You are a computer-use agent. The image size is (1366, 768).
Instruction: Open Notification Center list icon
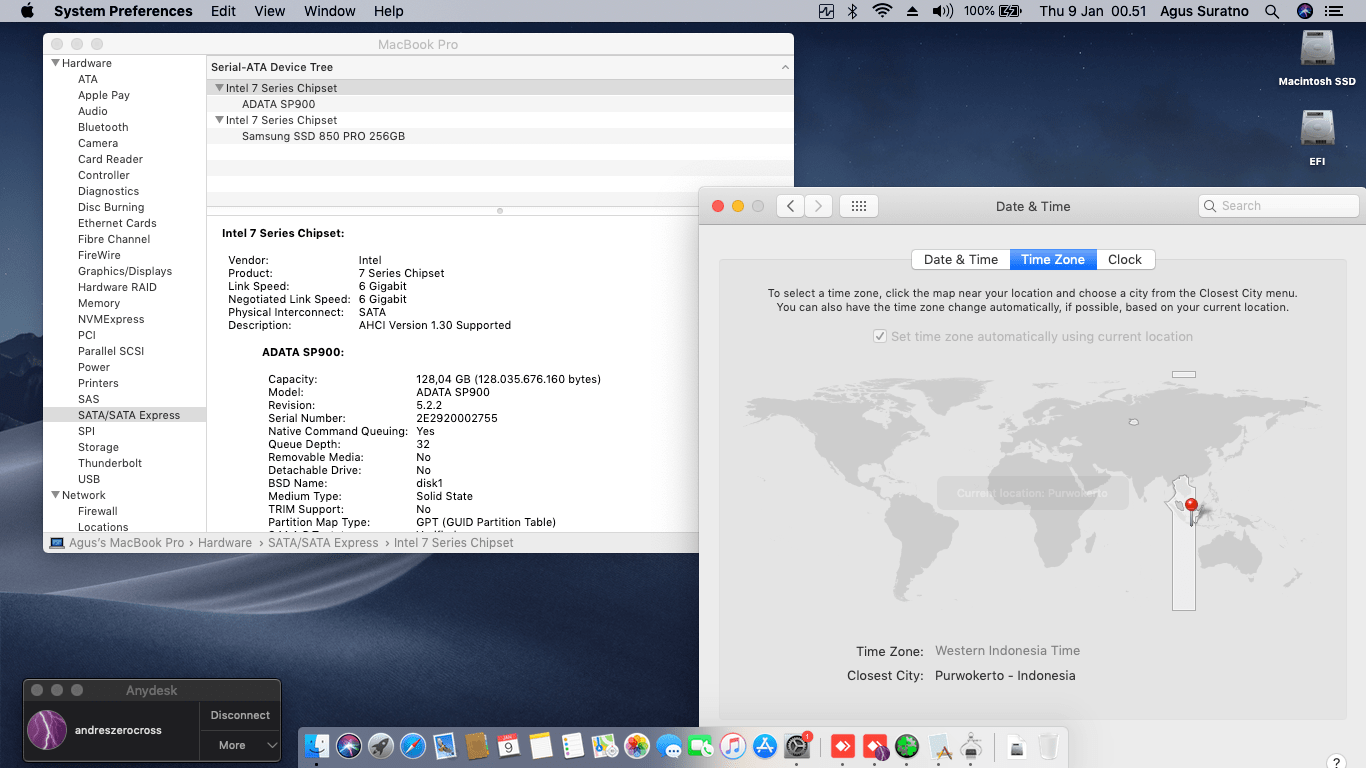1333,11
